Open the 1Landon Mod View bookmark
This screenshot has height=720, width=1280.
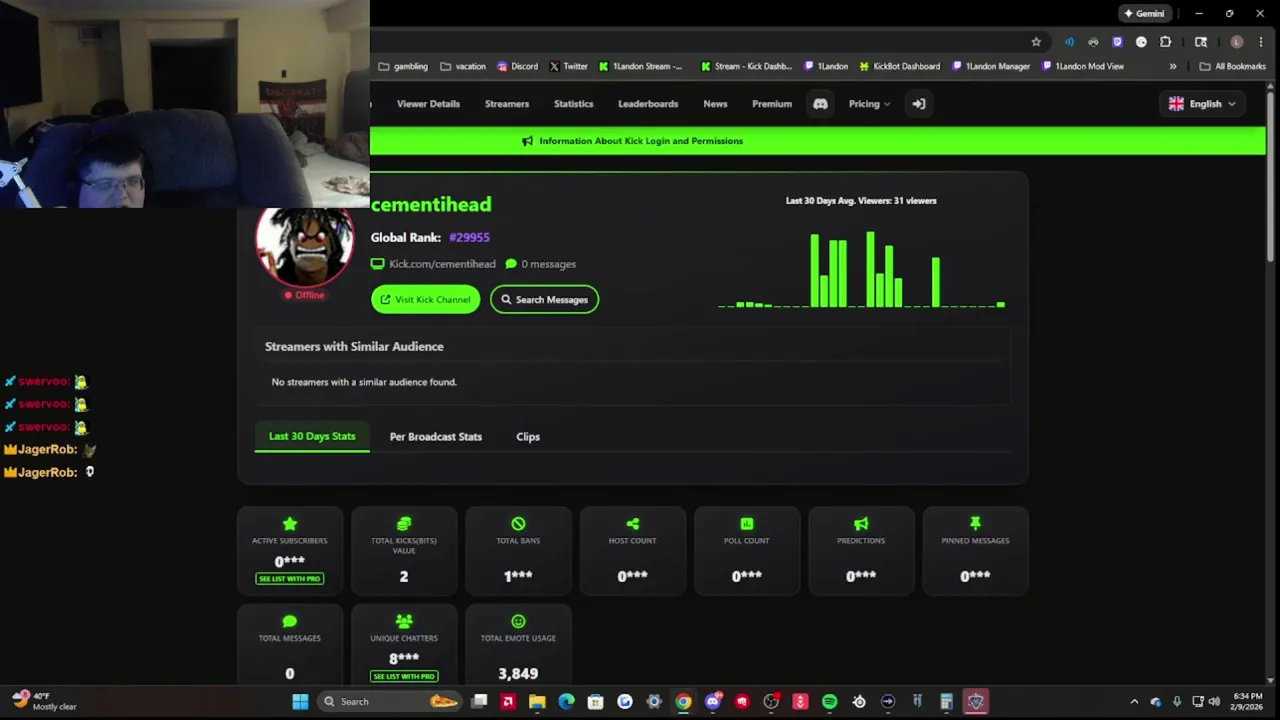pyautogui.click(x=1083, y=67)
